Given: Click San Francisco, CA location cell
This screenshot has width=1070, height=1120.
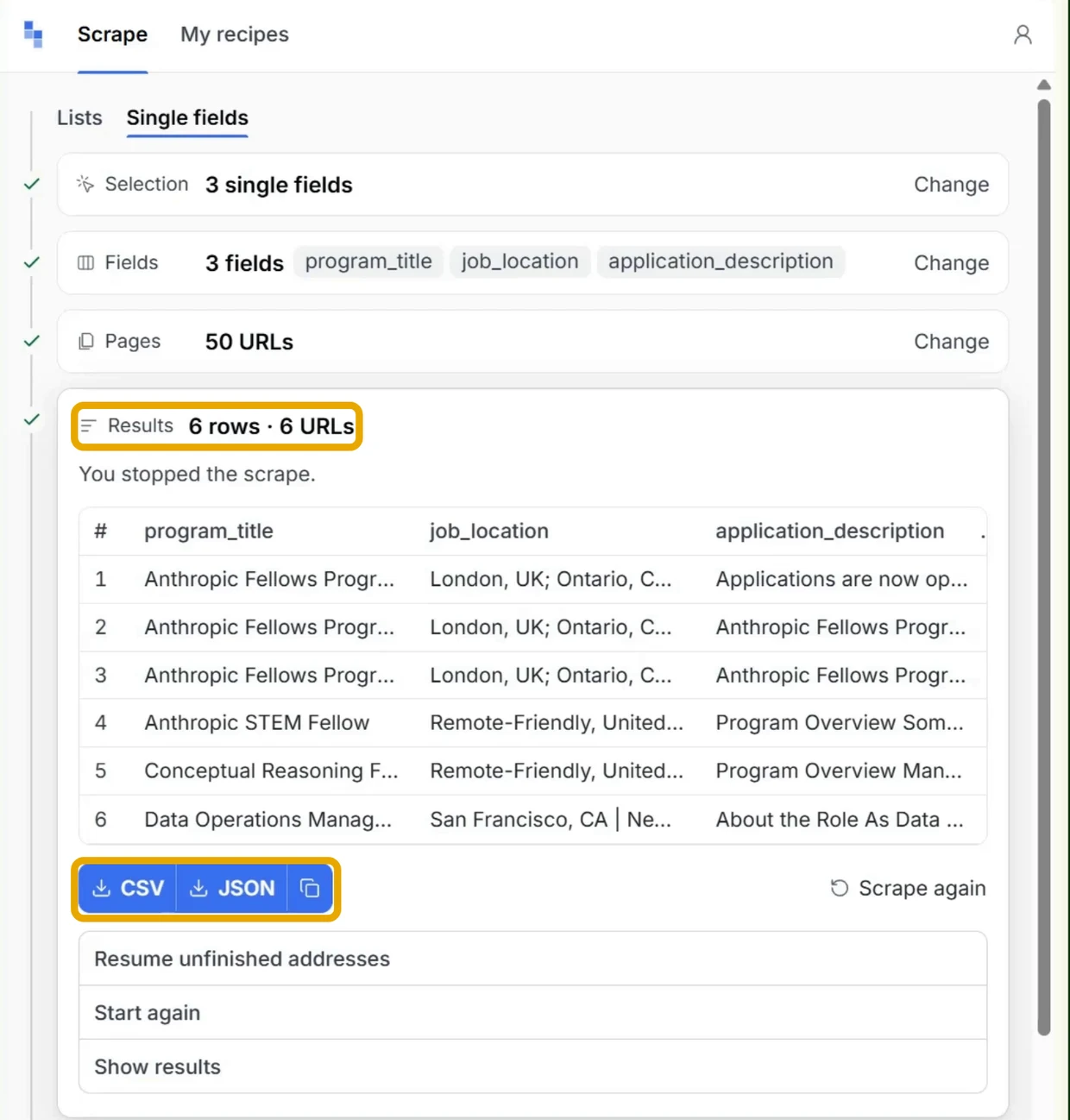Looking at the screenshot, I should (x=551, y=819).
